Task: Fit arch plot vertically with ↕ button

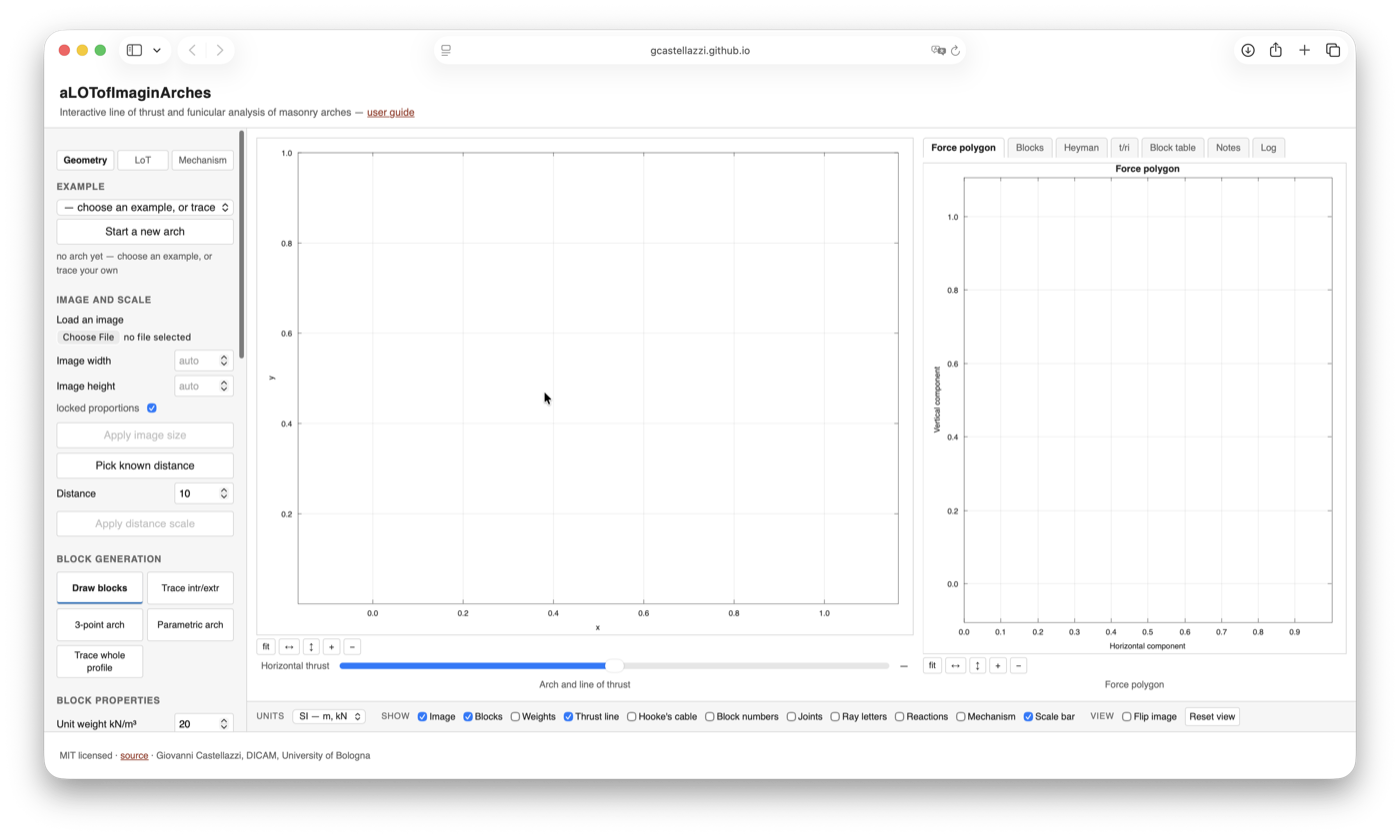Action: coord(311,647)
